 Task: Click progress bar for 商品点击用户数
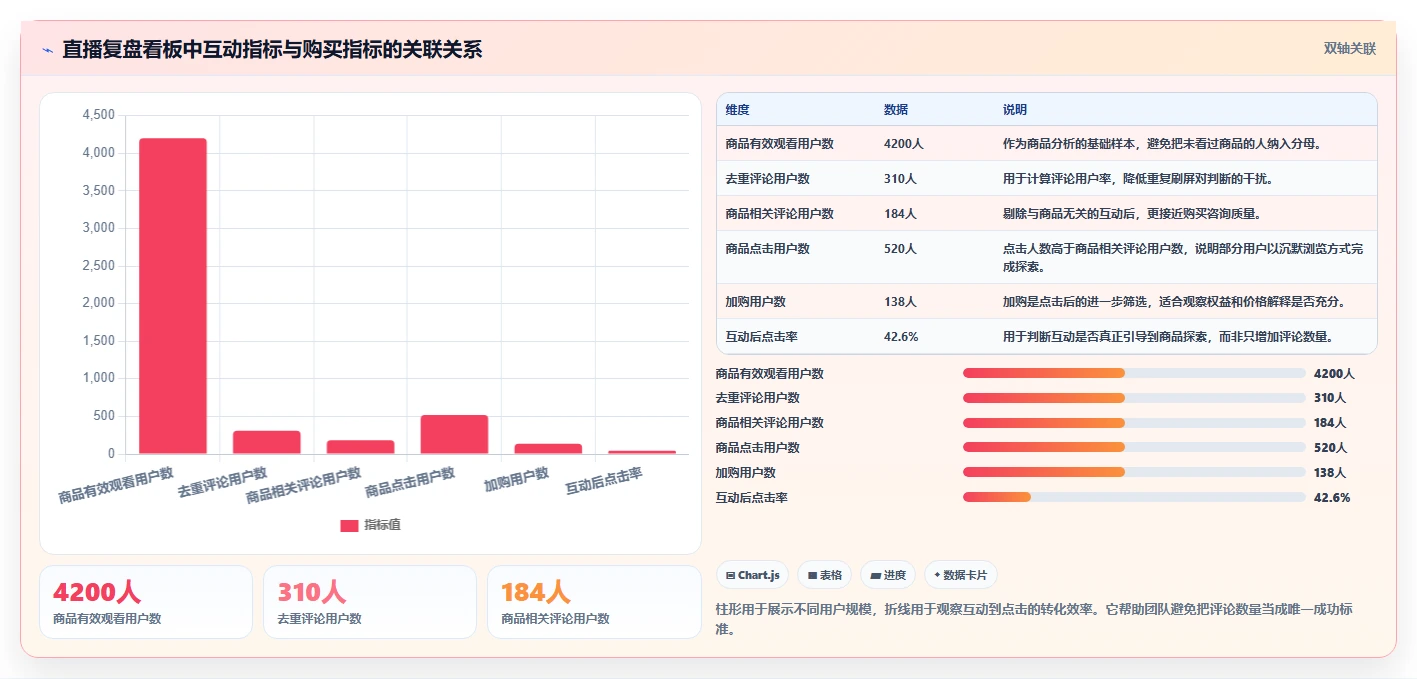coord(1134,447)
